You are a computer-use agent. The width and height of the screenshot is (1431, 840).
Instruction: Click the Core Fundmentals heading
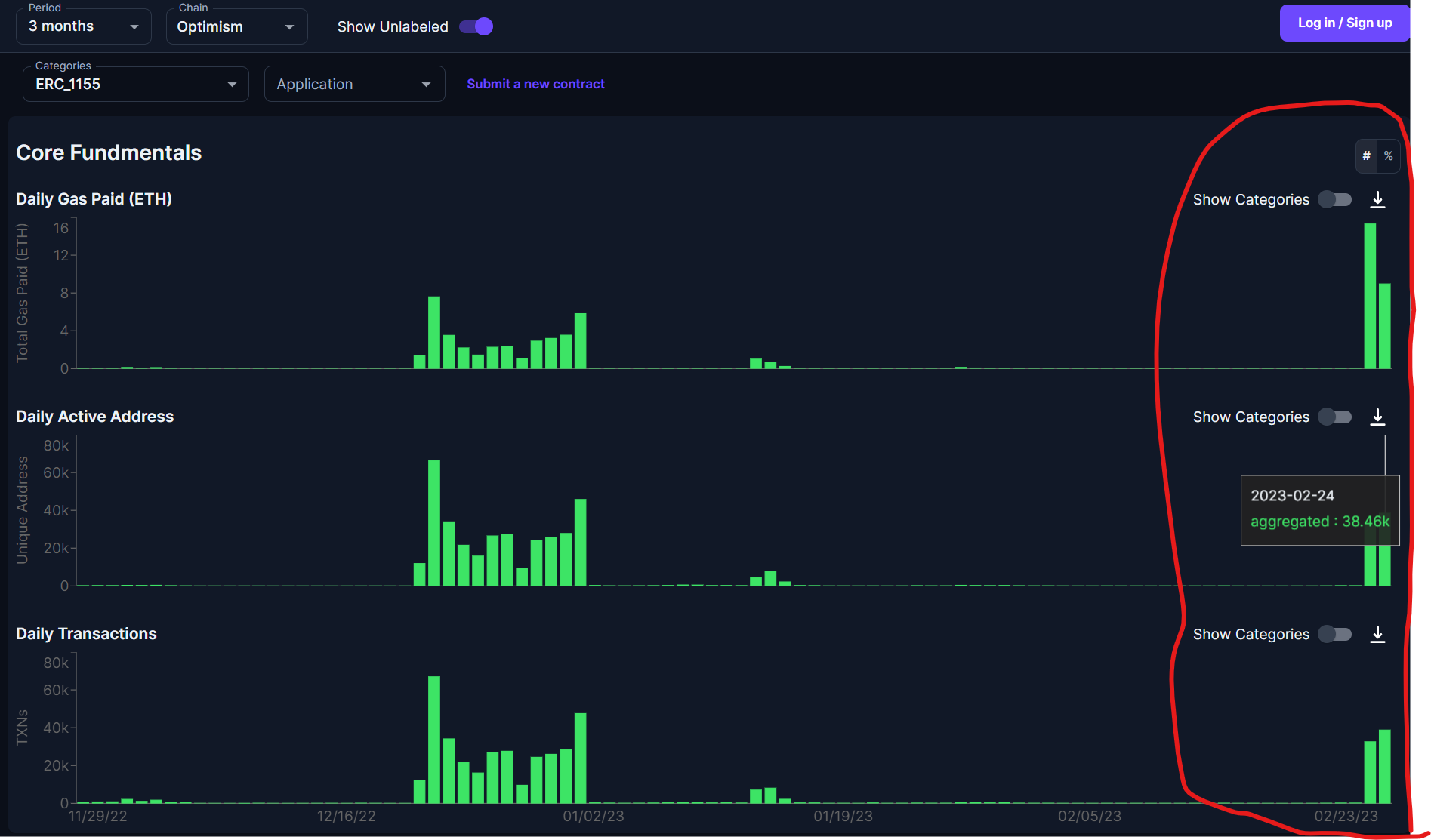point(109,152)
